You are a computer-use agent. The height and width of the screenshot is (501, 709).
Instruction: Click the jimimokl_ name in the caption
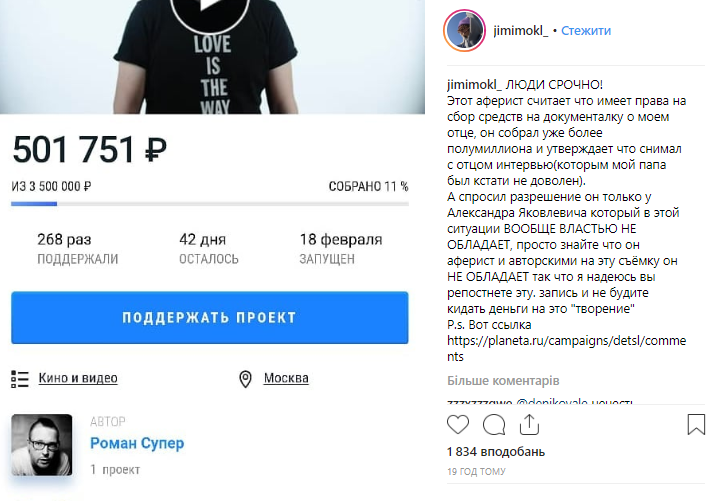tap(474, 85)
